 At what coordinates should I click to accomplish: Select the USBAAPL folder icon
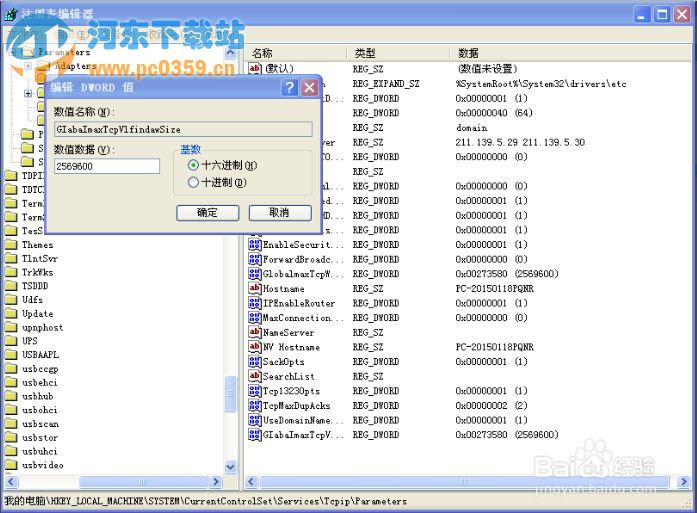(11, 355)
